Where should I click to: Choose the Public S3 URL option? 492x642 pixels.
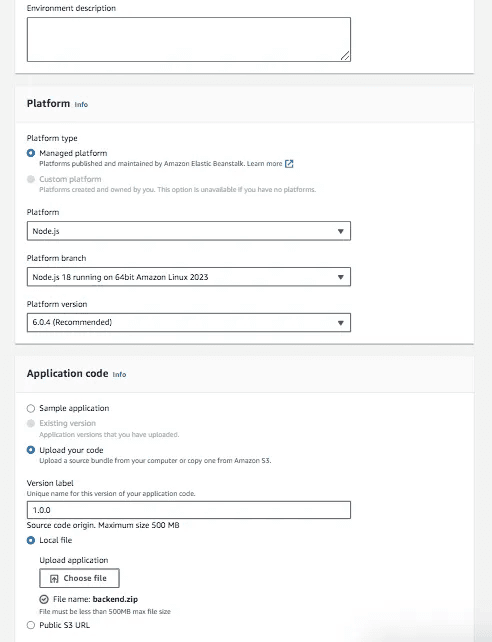(31, 625)
